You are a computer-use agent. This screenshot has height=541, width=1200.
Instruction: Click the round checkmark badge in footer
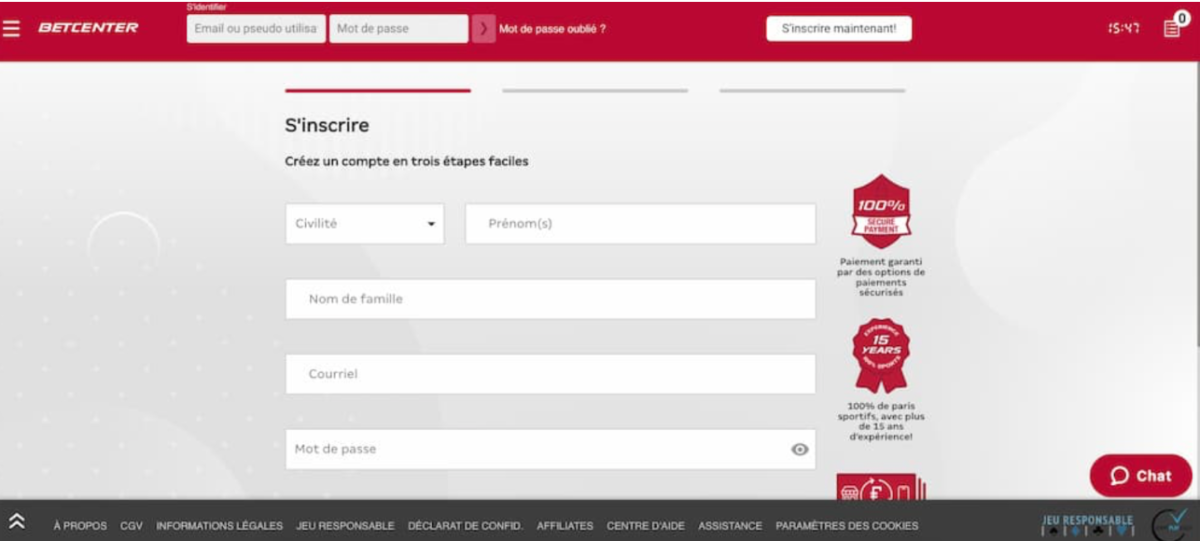pos(1172,523)
